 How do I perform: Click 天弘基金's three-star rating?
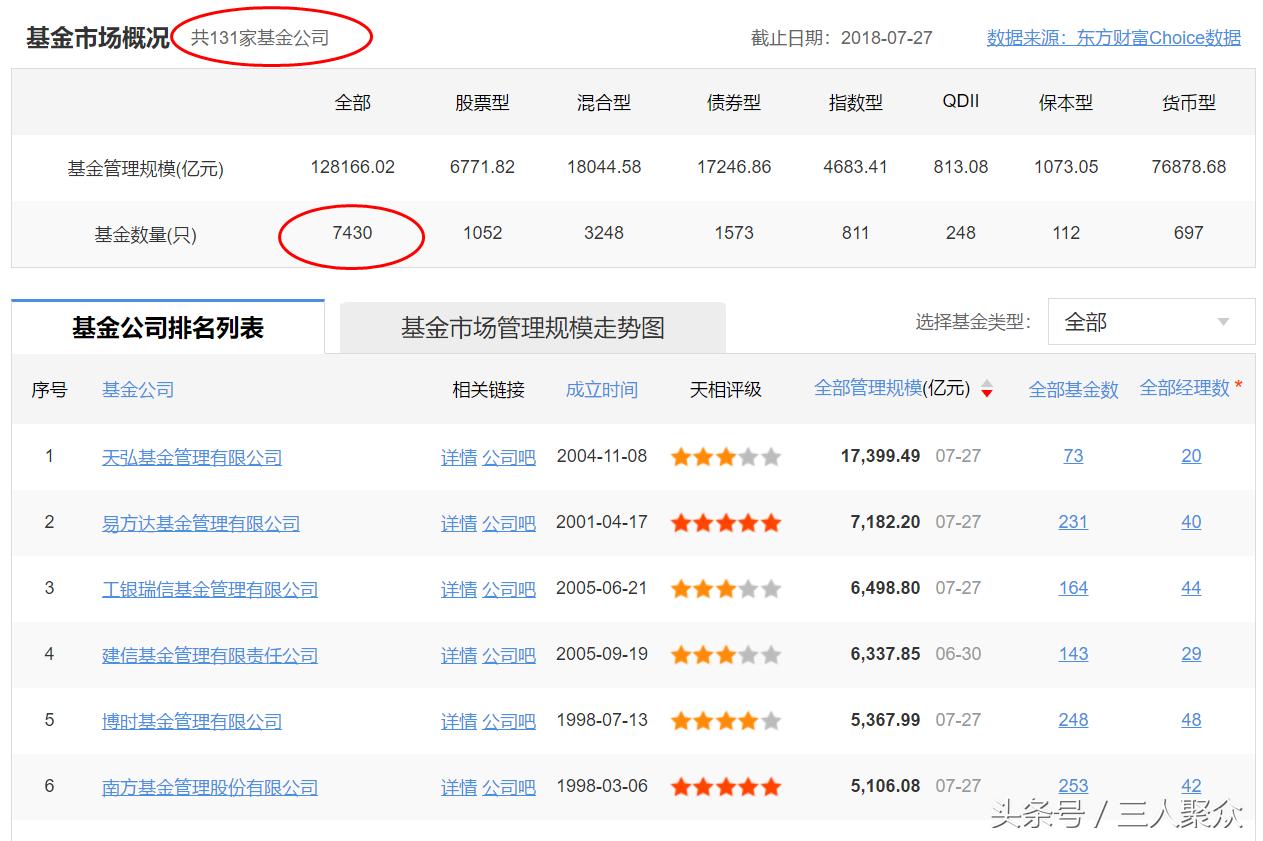[x=726, y=456]
